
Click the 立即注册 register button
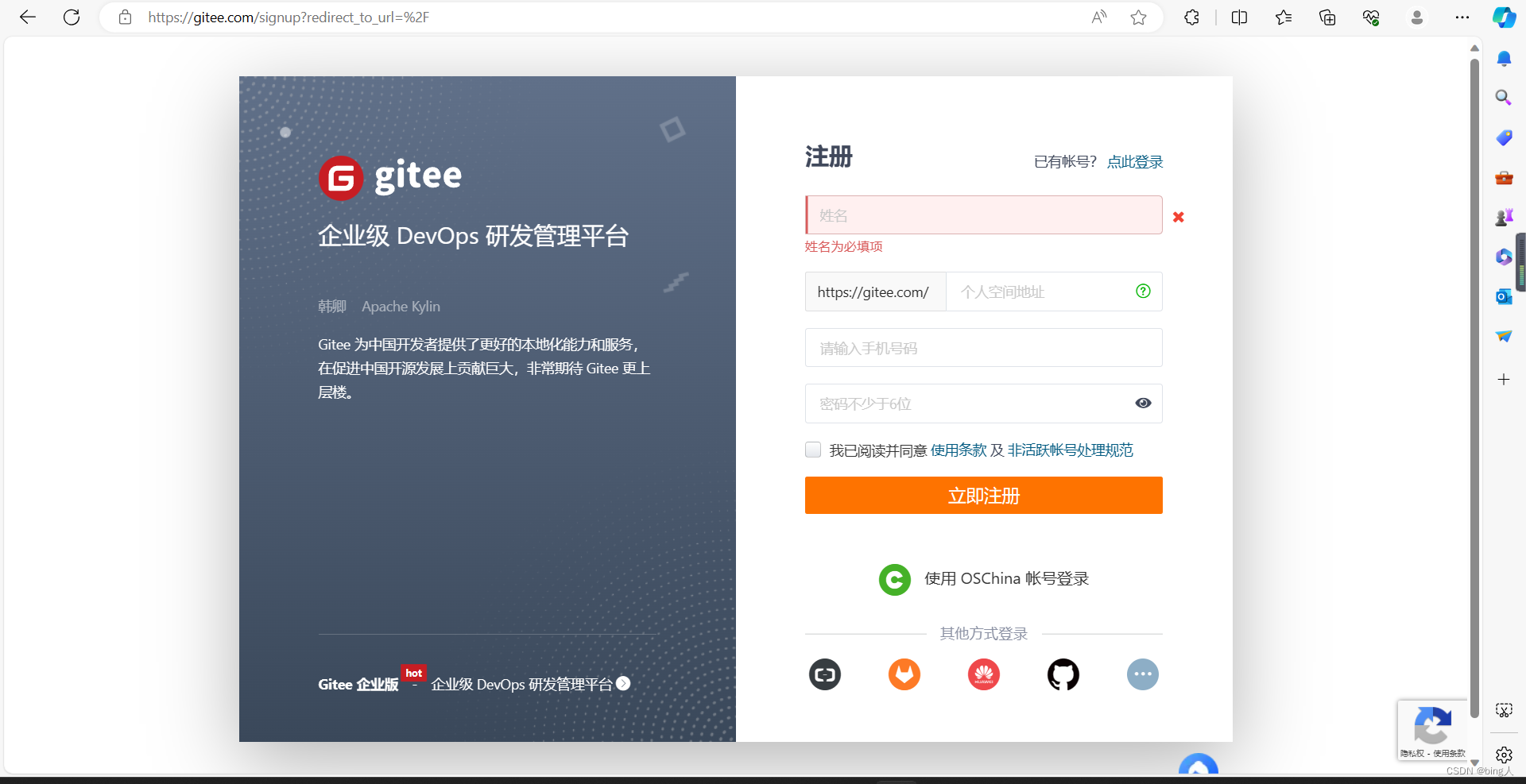[x=984, y=496]
